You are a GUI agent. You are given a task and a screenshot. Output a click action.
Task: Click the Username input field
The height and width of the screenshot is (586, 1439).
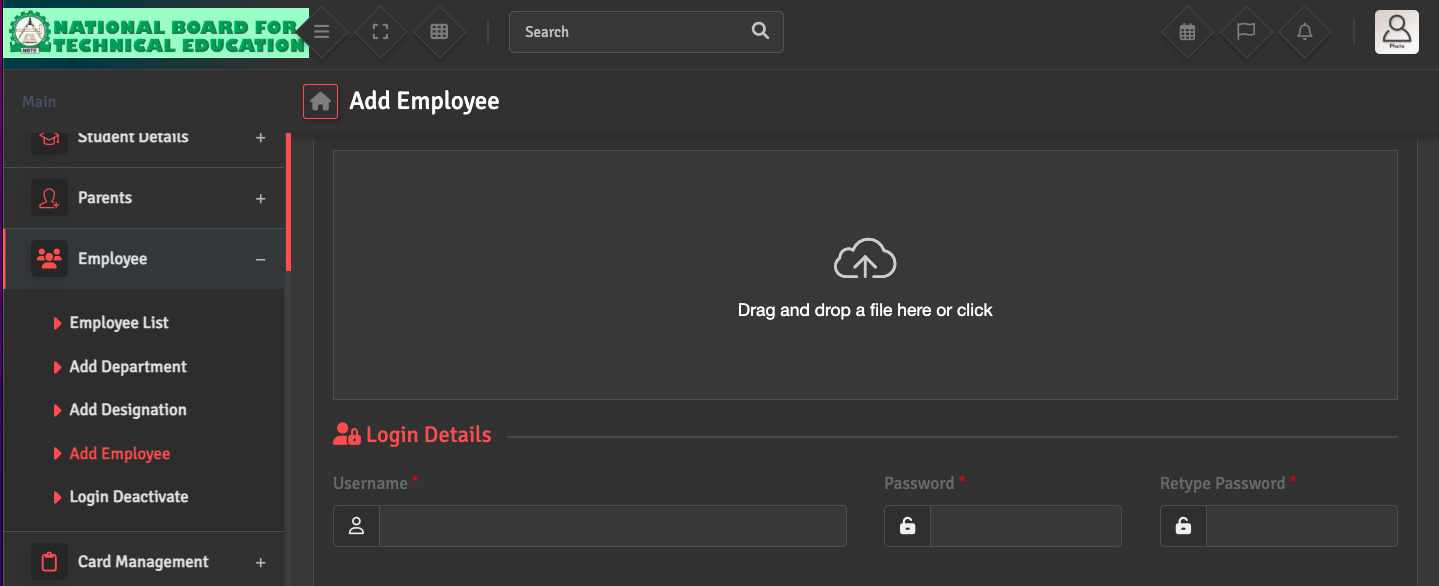coord(612,526)
